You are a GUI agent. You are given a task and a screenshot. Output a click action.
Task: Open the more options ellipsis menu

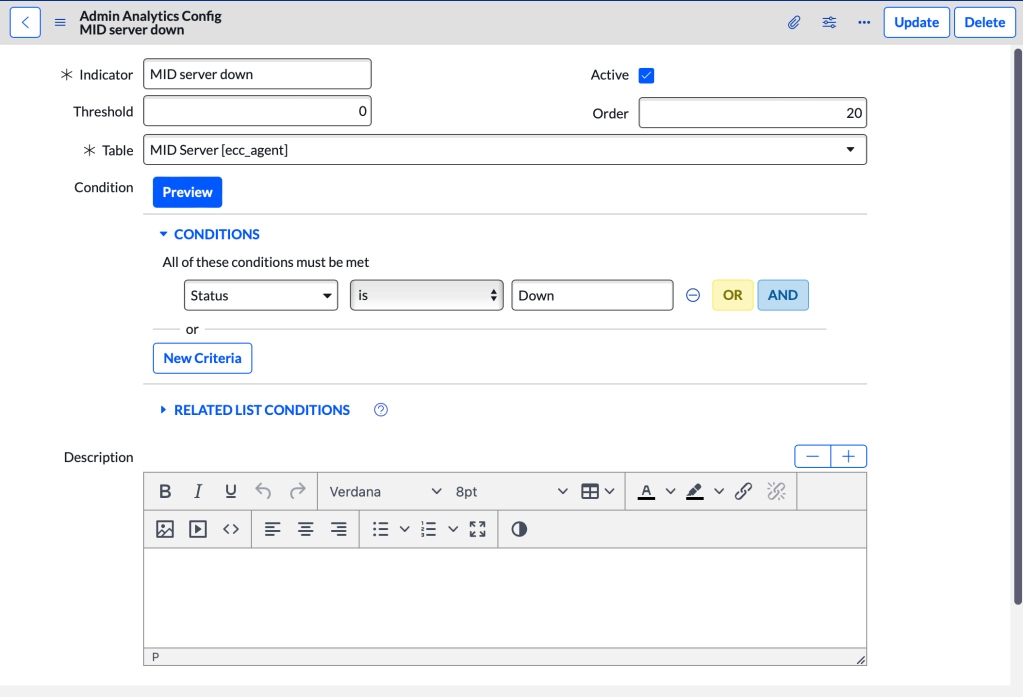tap(864, 22)
